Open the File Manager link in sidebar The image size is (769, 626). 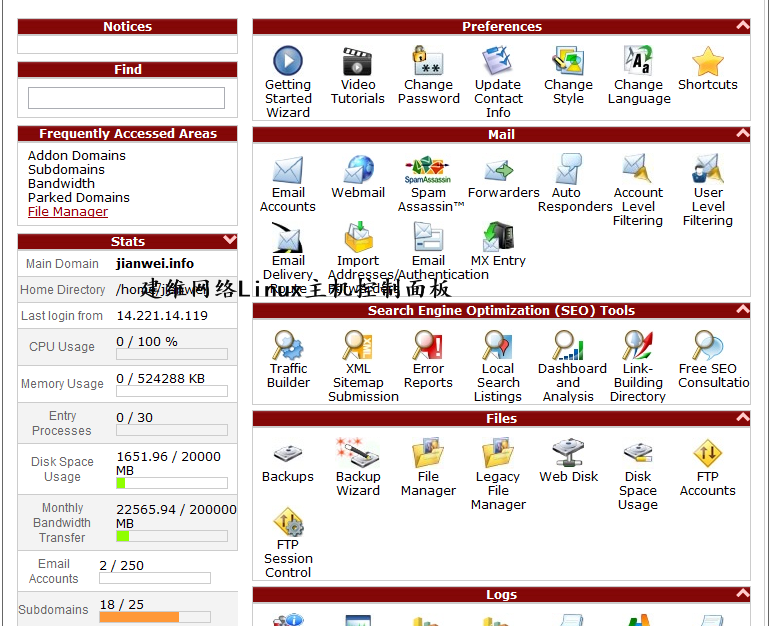coord(68,212)
